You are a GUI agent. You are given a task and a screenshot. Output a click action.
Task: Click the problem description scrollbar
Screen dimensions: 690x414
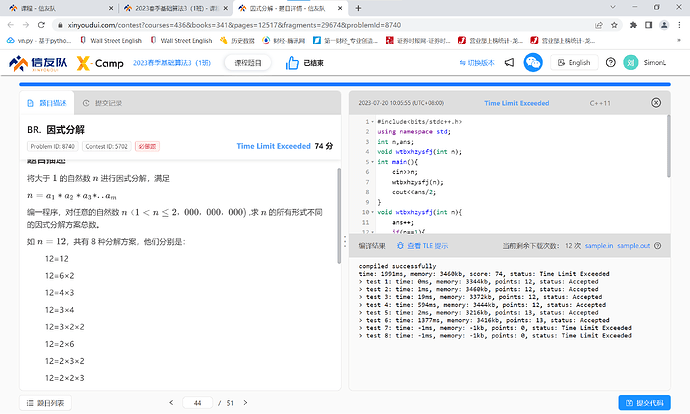click(339, 216)
